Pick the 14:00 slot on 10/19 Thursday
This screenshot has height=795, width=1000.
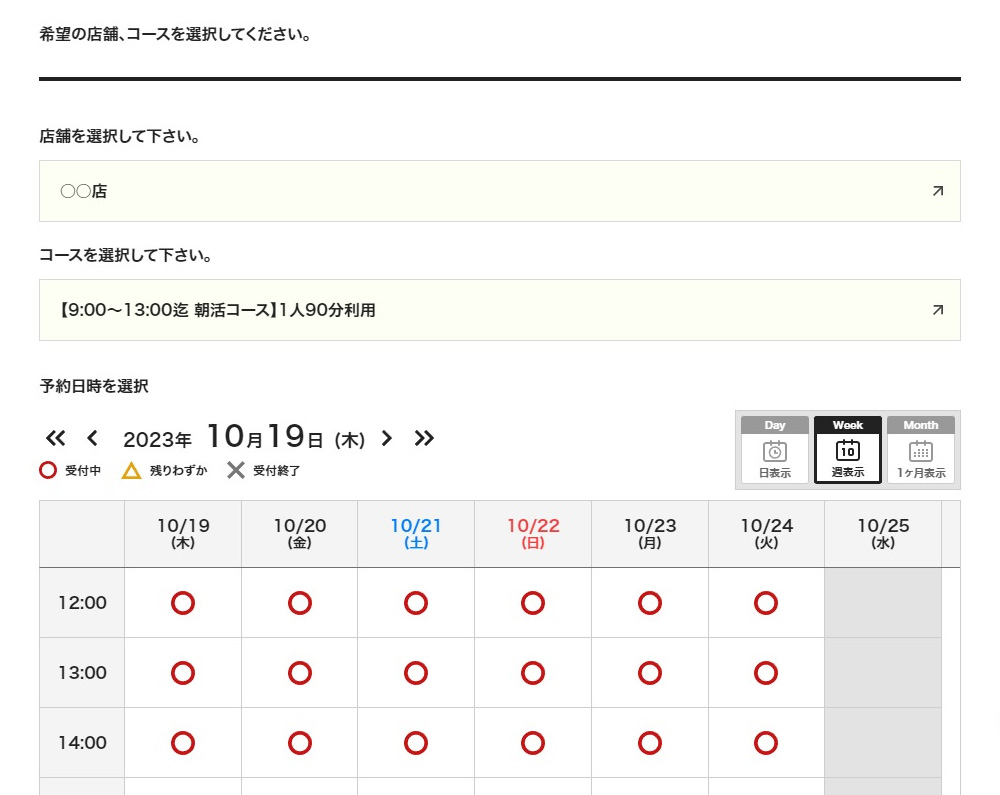(x=183, y=743)
